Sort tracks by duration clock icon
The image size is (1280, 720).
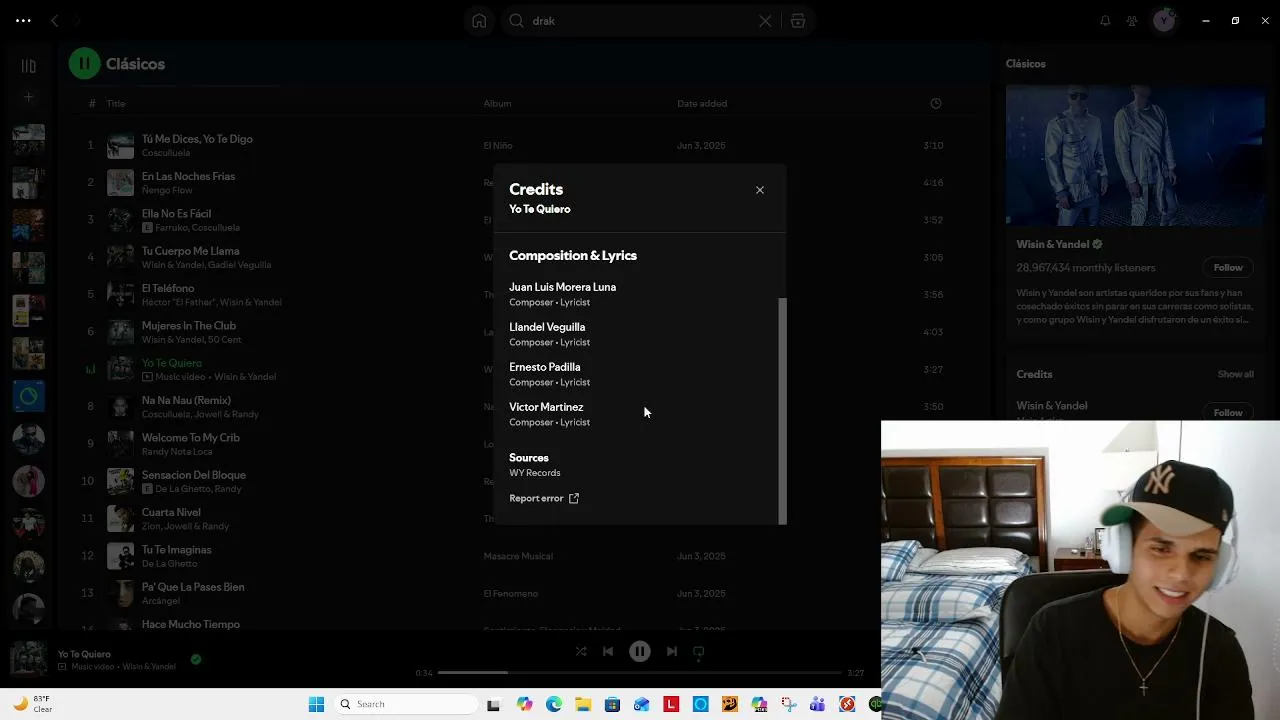tap(936, 104)
